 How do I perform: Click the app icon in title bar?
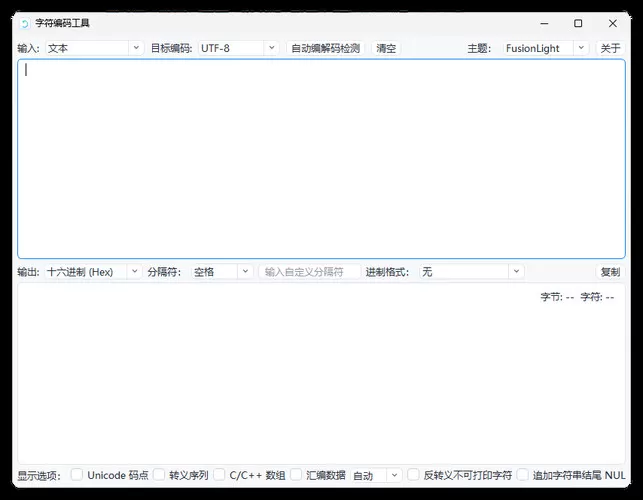[x=25, y=23]
